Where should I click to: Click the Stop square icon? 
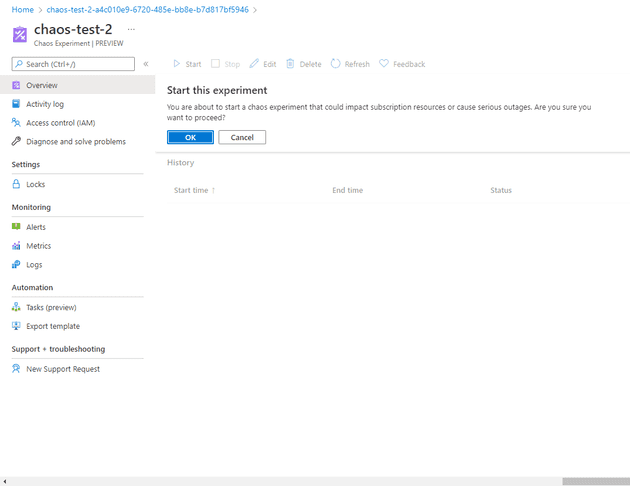tap(215, 63)
